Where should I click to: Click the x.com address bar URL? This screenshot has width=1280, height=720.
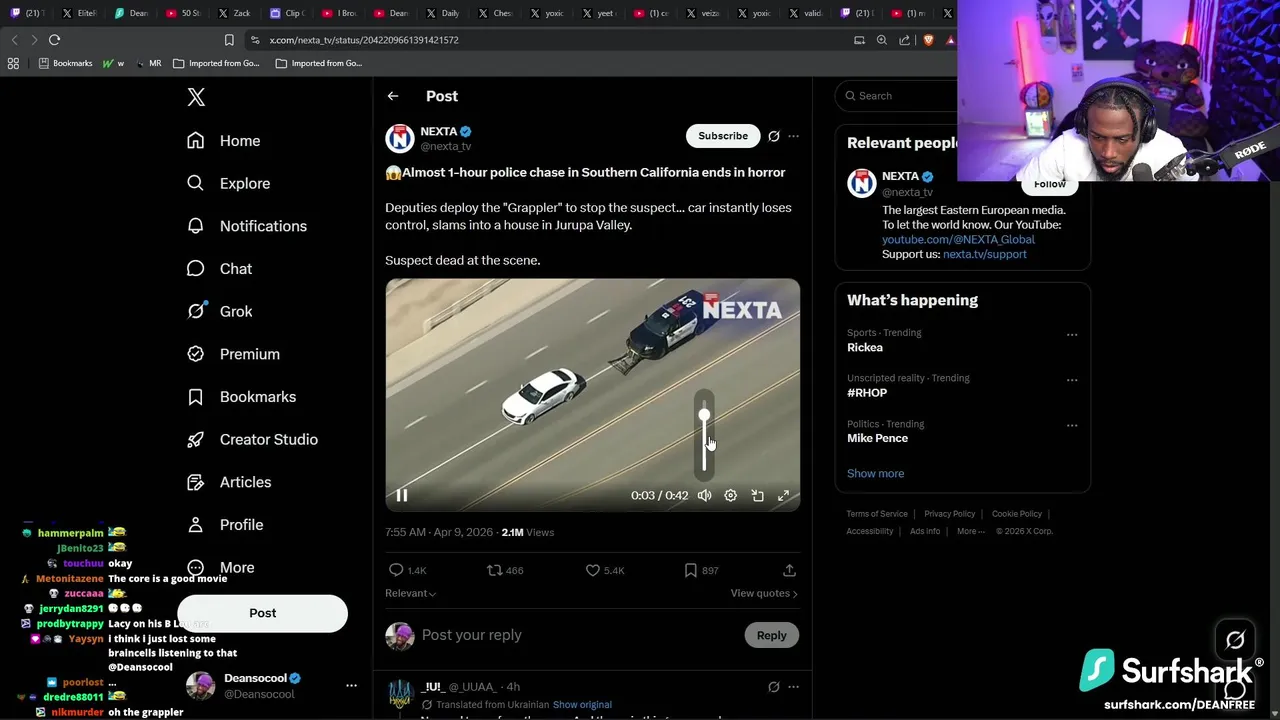click(364, 40)
